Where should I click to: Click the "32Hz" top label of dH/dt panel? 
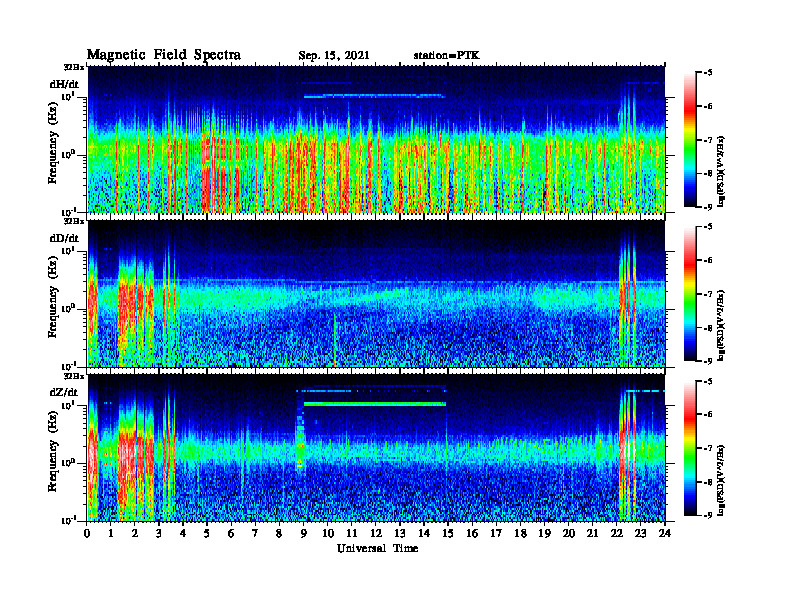(74, 67)
